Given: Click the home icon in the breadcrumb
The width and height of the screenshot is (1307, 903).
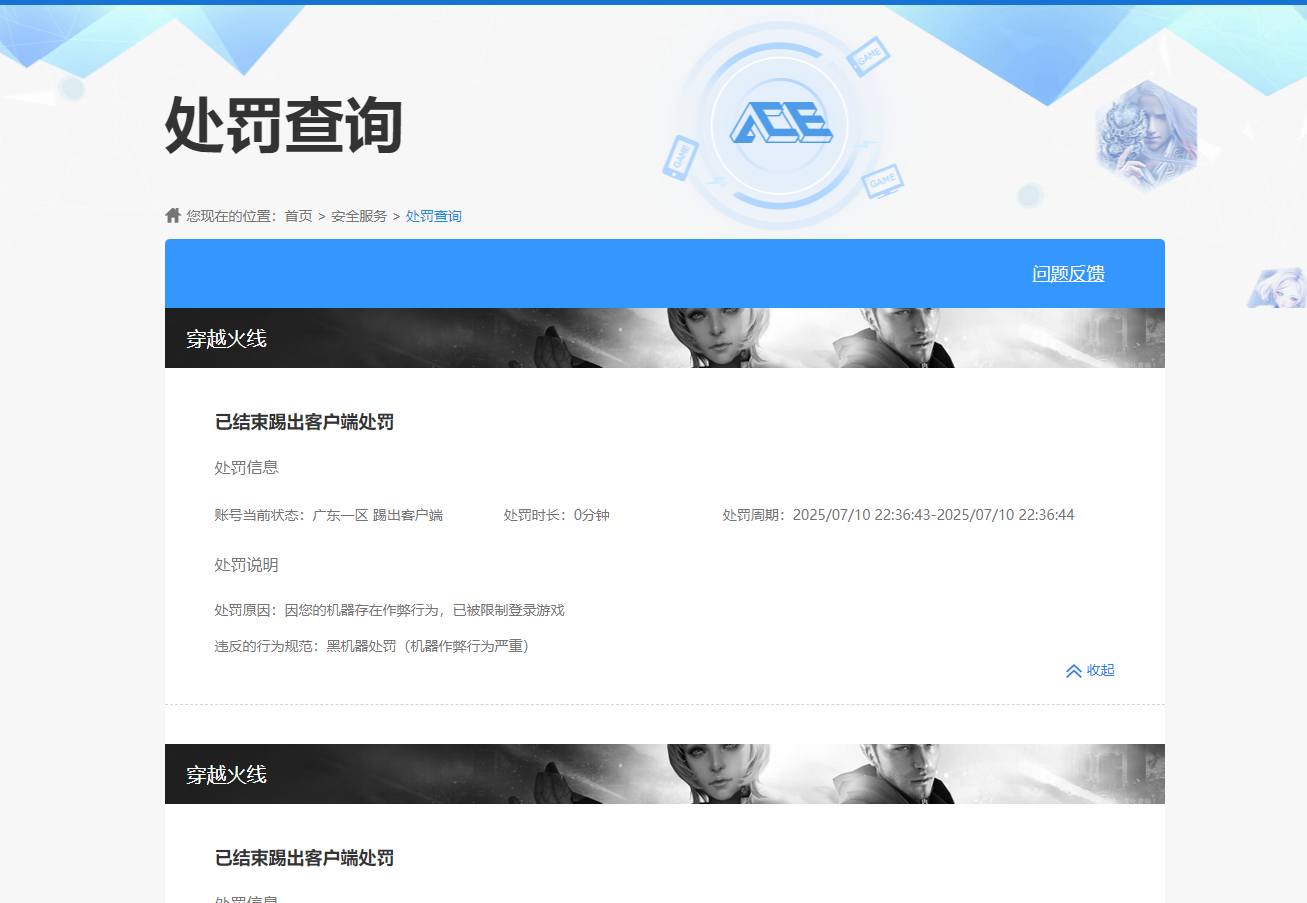Looking at the screenshot, I should (x=172, y=215).
